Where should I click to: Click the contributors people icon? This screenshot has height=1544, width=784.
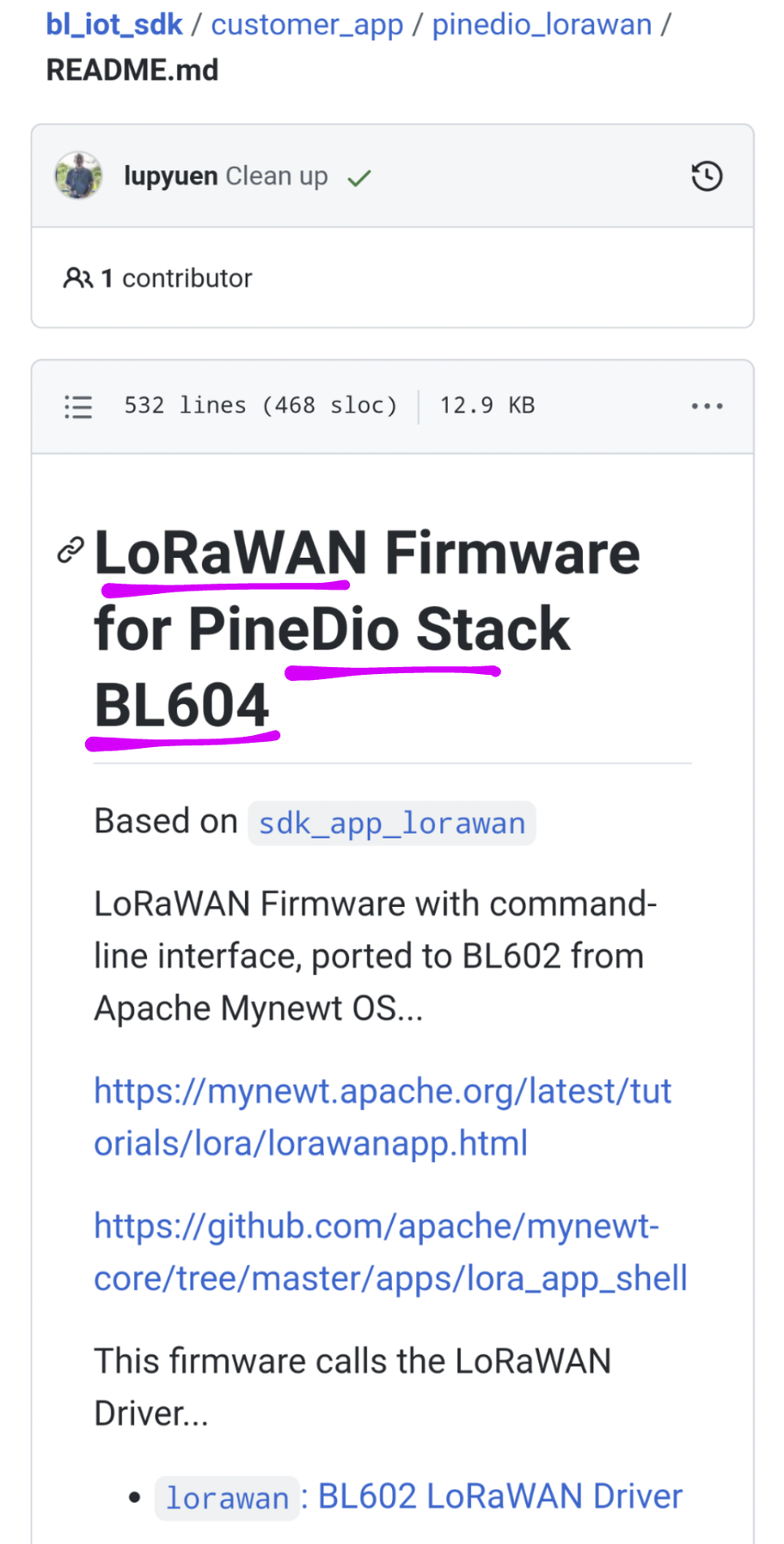[77, 279]
